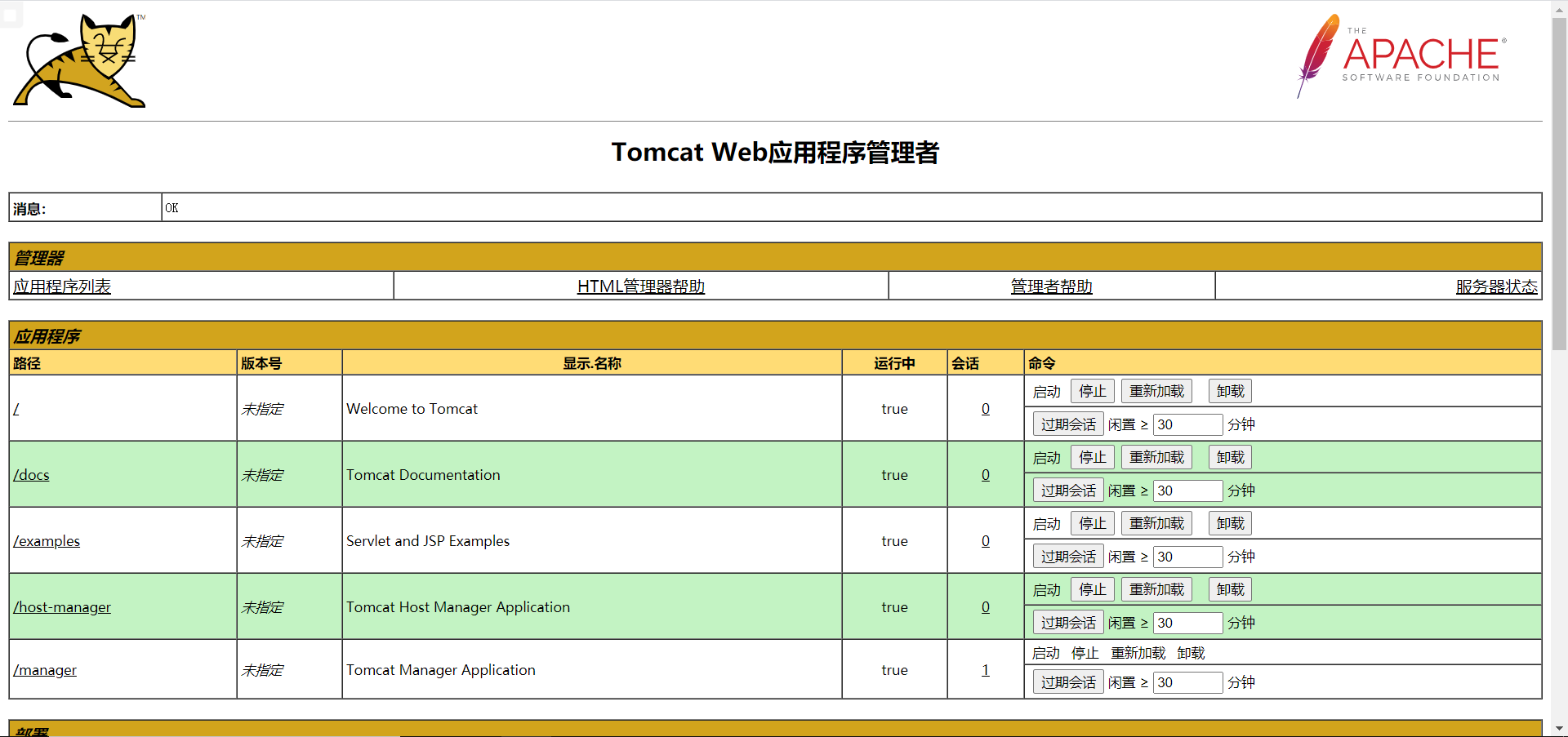The width and height of the screenshot is (1568, 737).
Task: Click session count 1 for /manager
Action: (x=986, y=670)
